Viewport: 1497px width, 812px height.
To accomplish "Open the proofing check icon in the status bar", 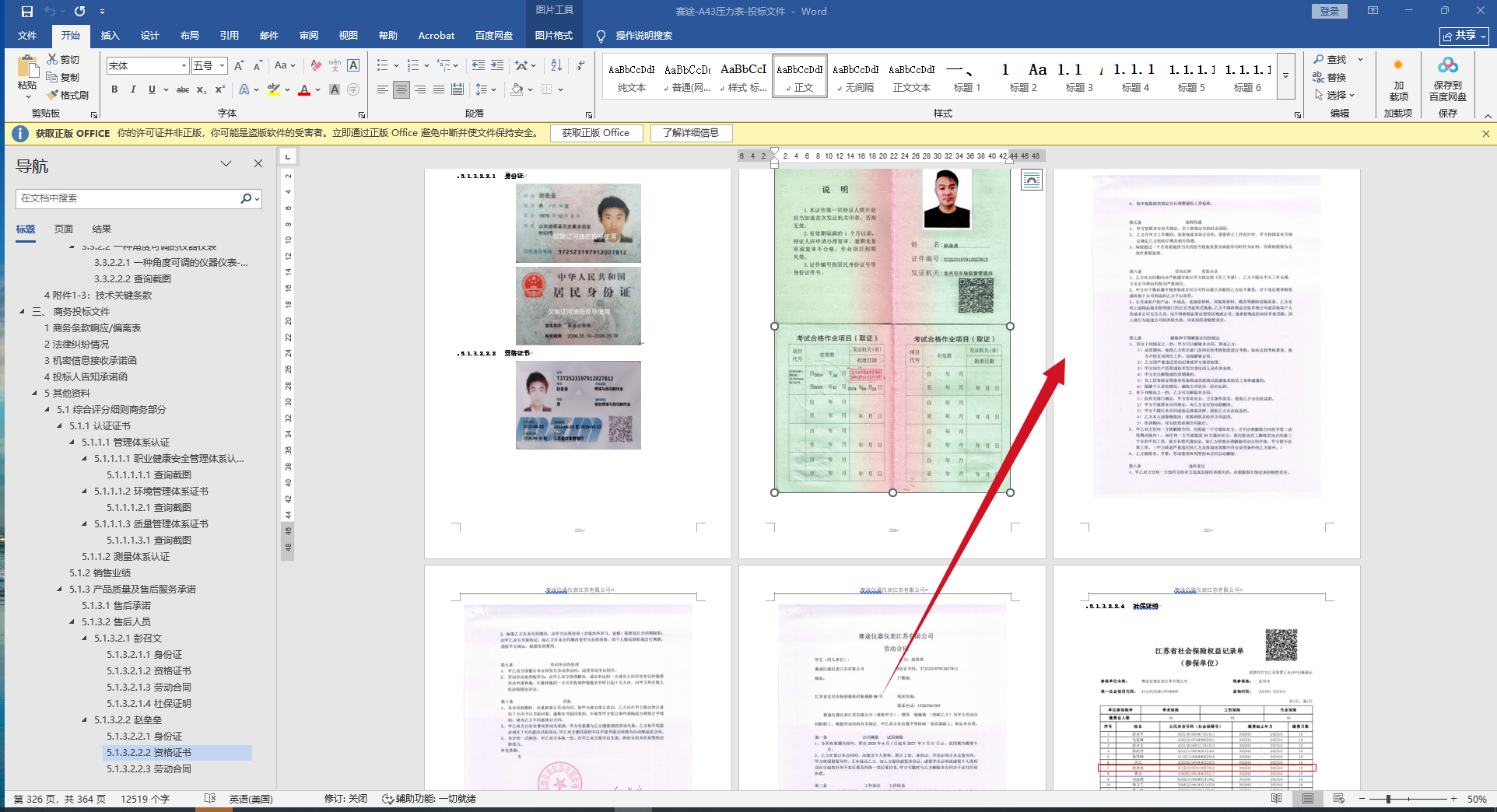I will (209, 799).
